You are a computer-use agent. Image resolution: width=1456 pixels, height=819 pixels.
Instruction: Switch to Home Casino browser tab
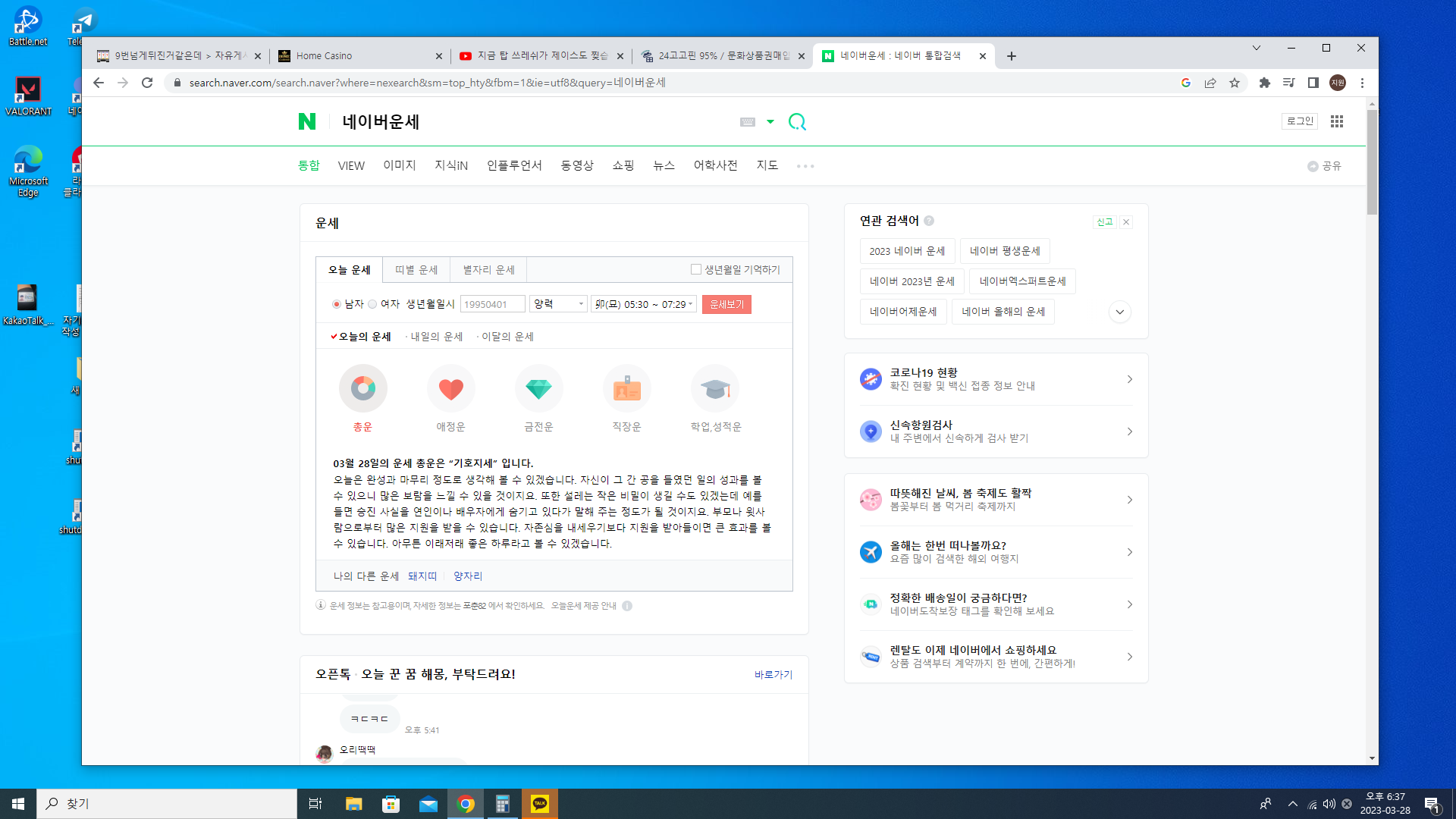pyautogui.click(x=360, y=56)
